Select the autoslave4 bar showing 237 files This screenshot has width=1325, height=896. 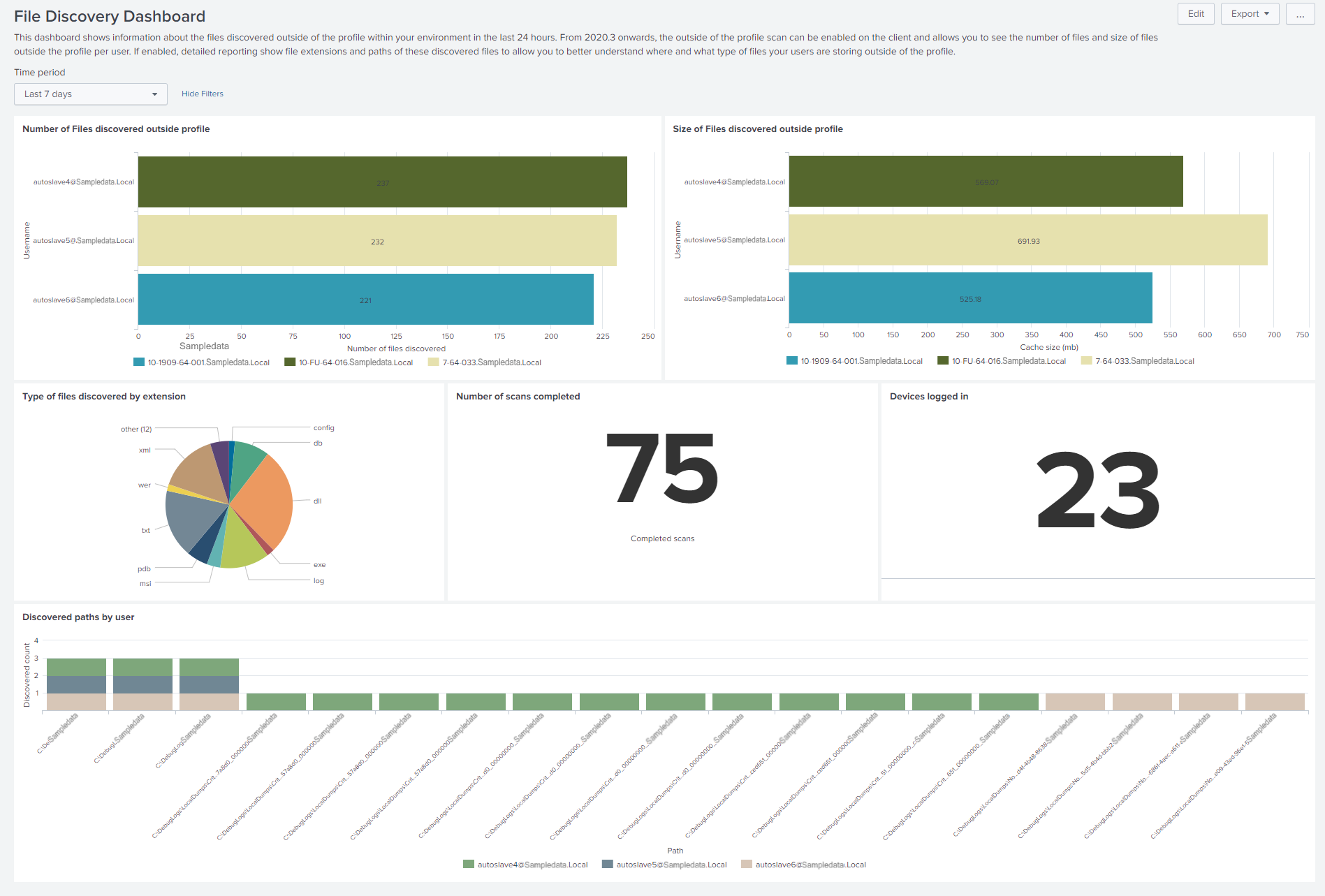tap(382, 182)
